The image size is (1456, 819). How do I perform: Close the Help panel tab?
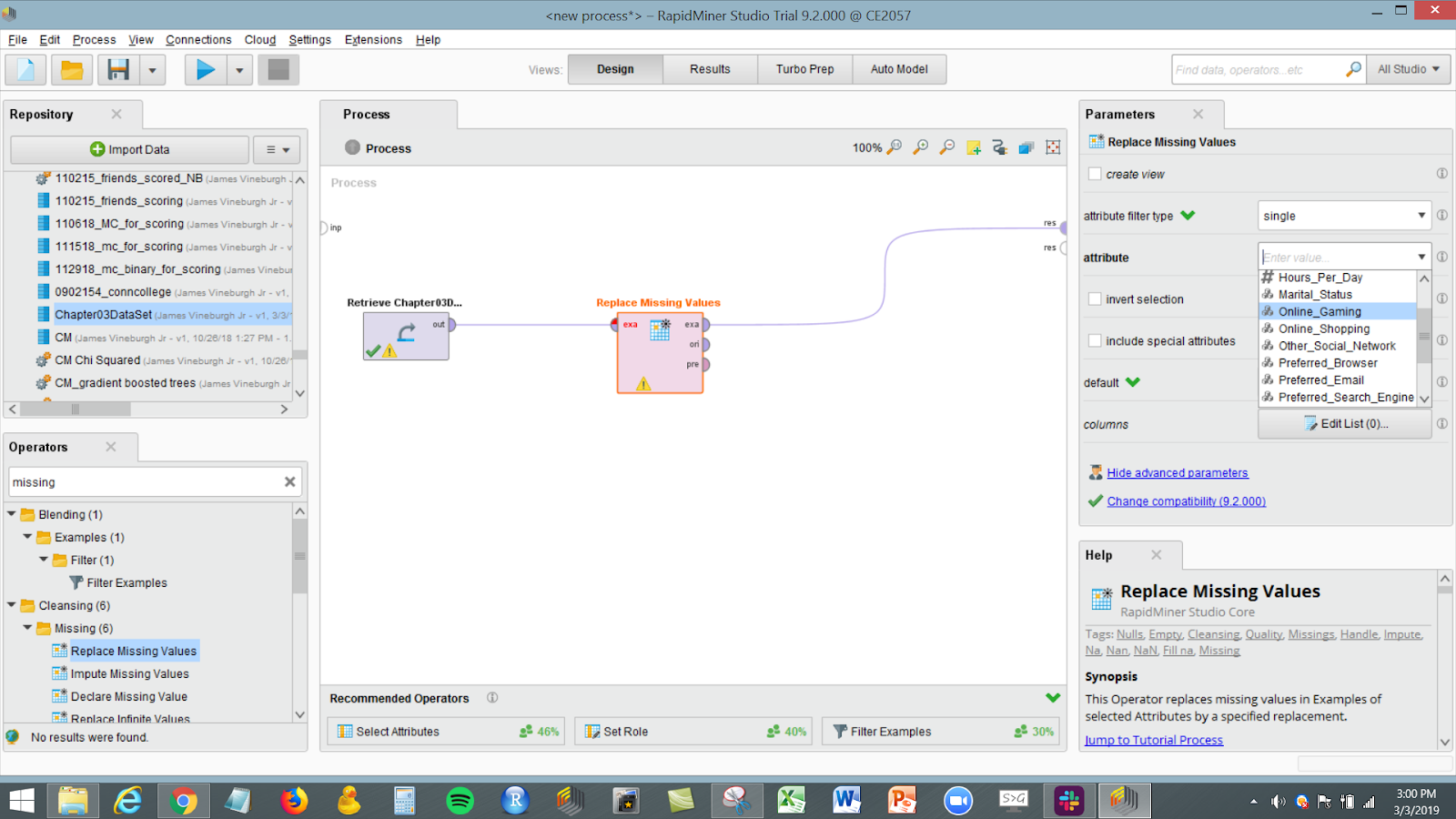(x=1156, y=555)
